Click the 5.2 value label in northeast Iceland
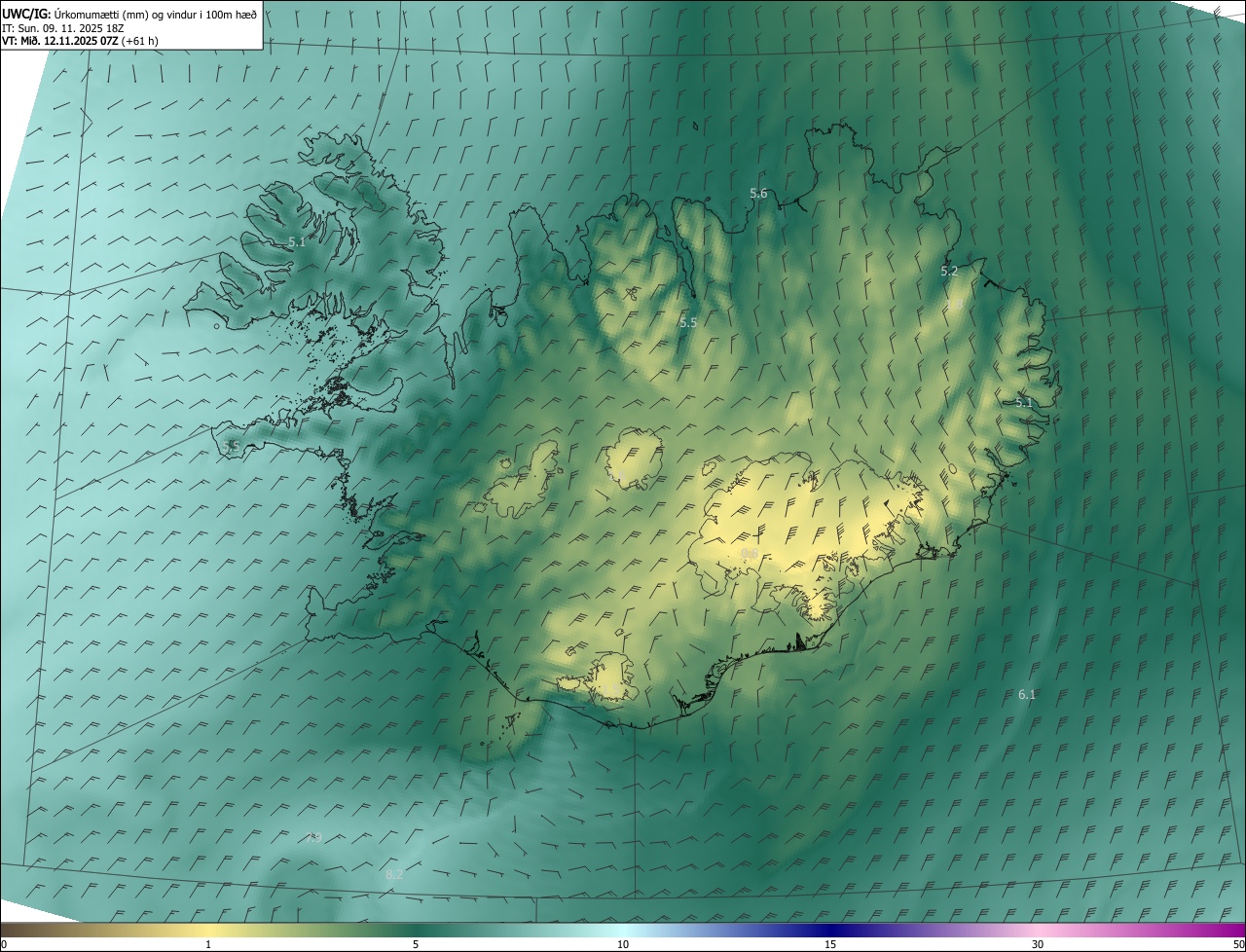 (x=949, y=272)
